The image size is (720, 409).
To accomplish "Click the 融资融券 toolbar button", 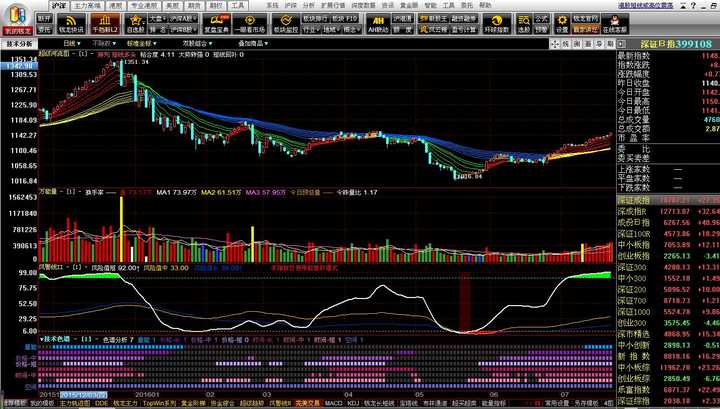I will 464,18.
